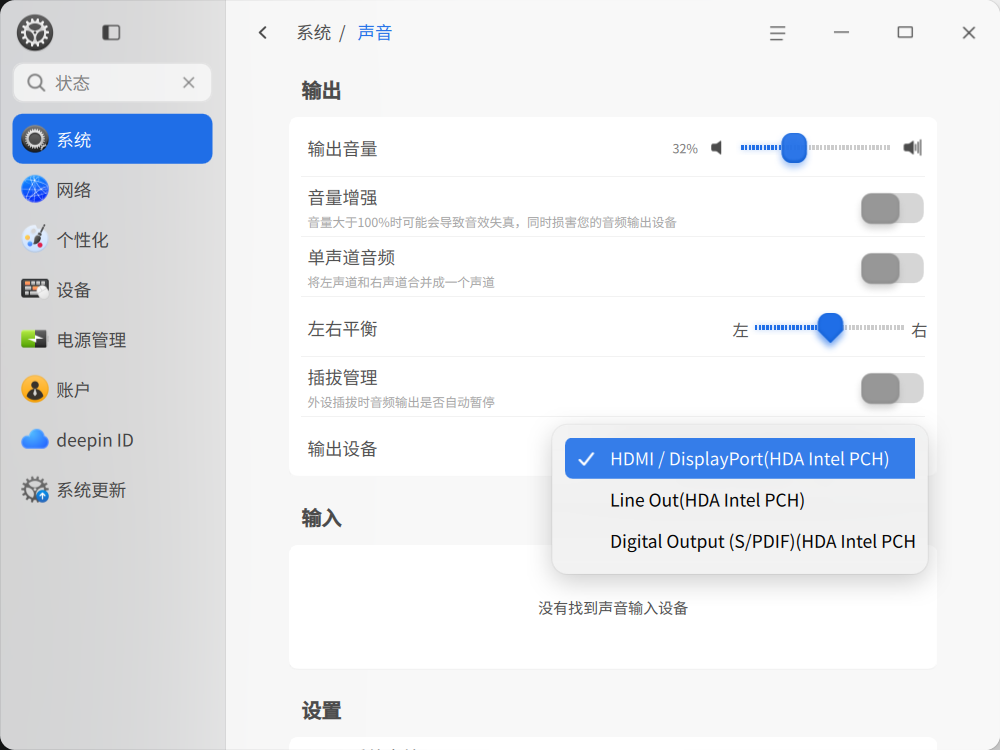1000x750 pixels.
Task: Click the 输出设备 label
Action: (x=342, y=449)
